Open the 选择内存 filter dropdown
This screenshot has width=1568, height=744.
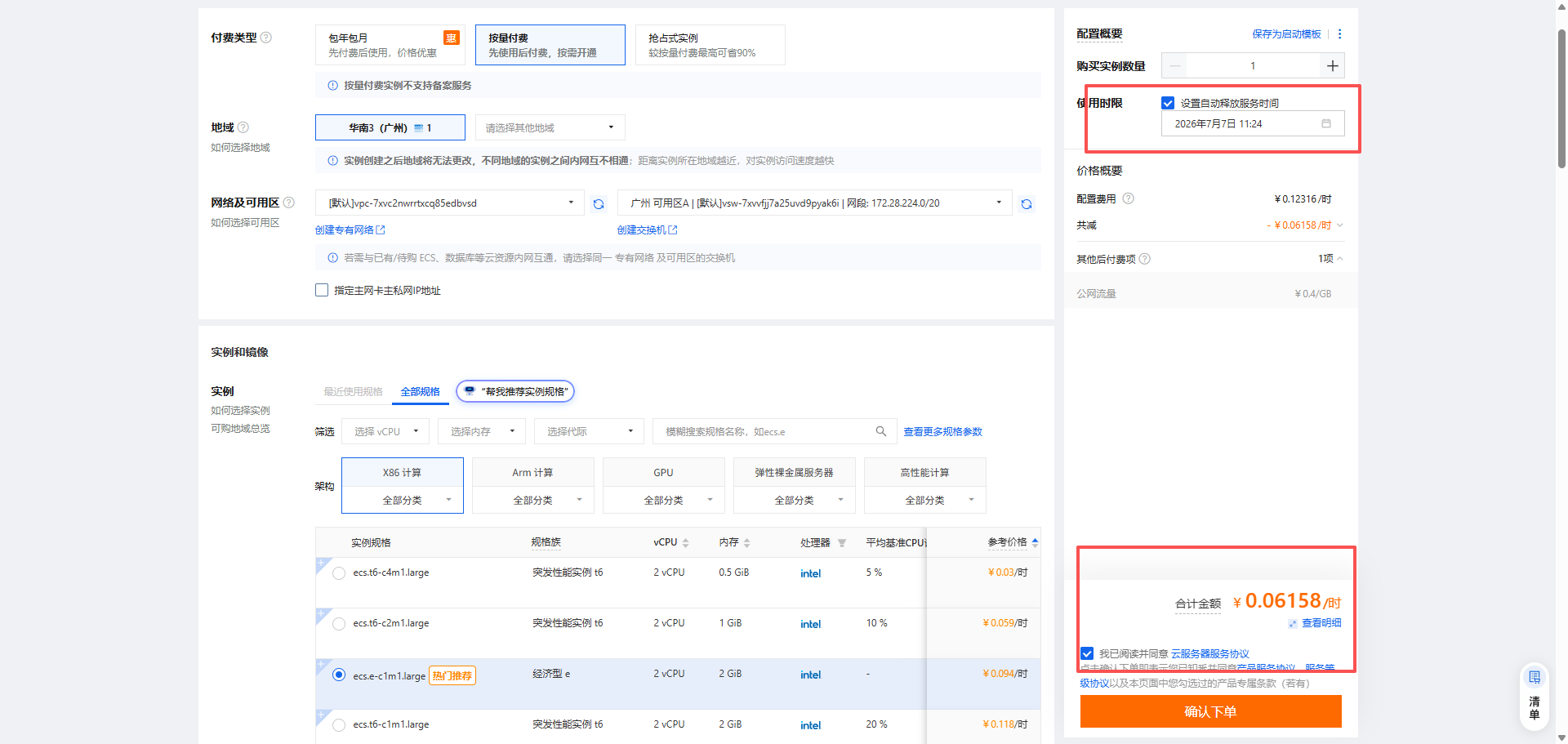(482, 431)
